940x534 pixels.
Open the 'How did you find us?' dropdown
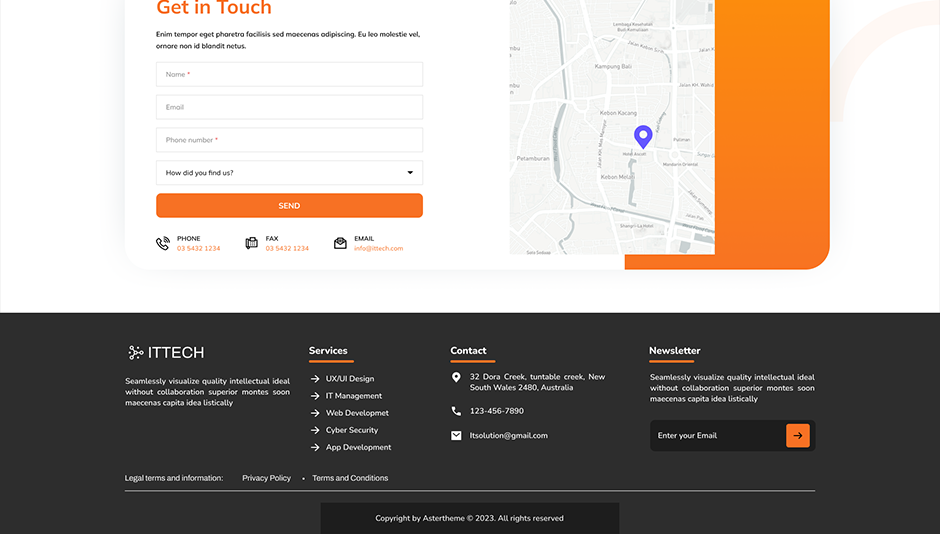coord(280,173)
